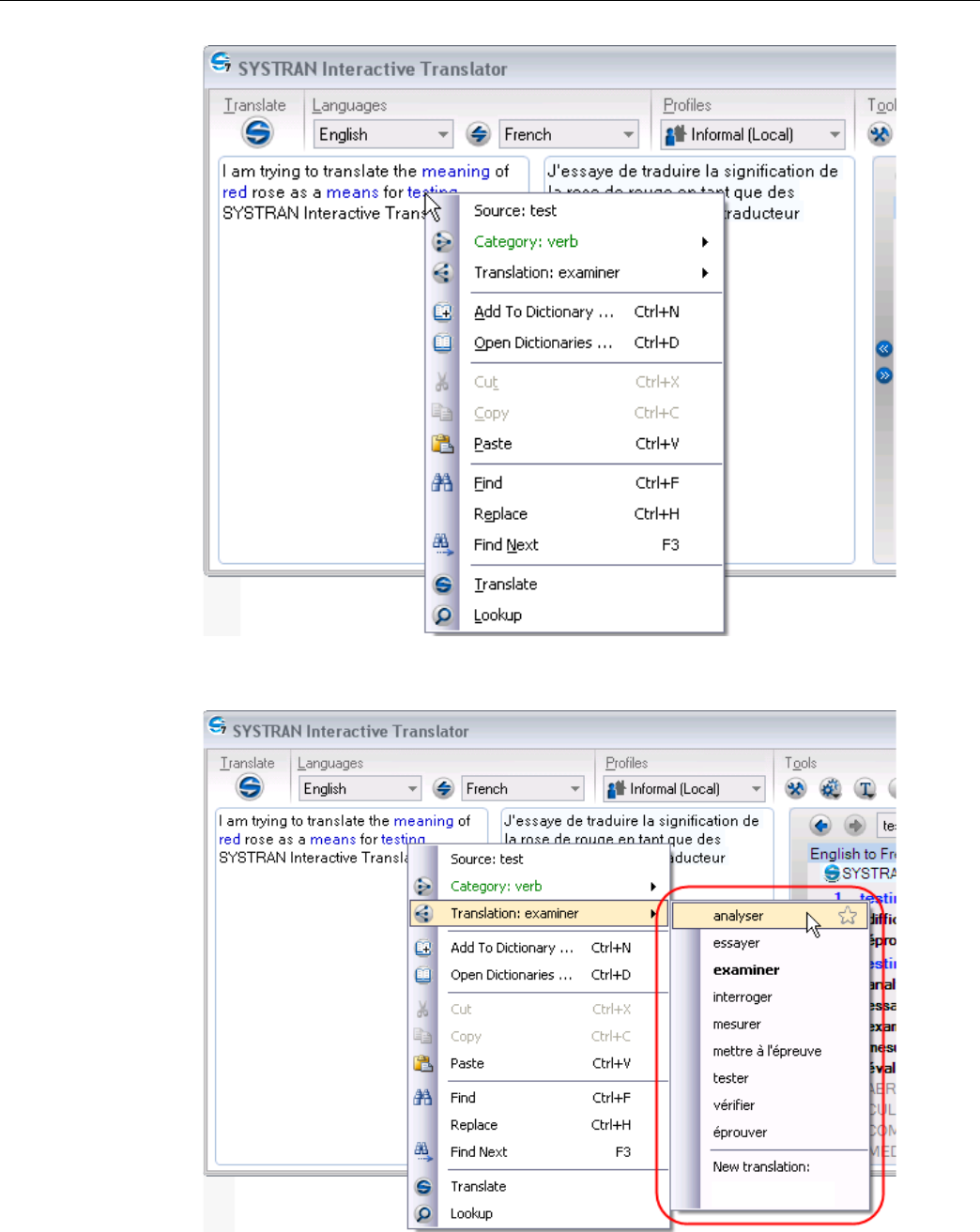Image resolution: width=980 pixels, height=1232 pixels.
Task: Click the word 'means' in lower source text
Action: tap(332, 840)
